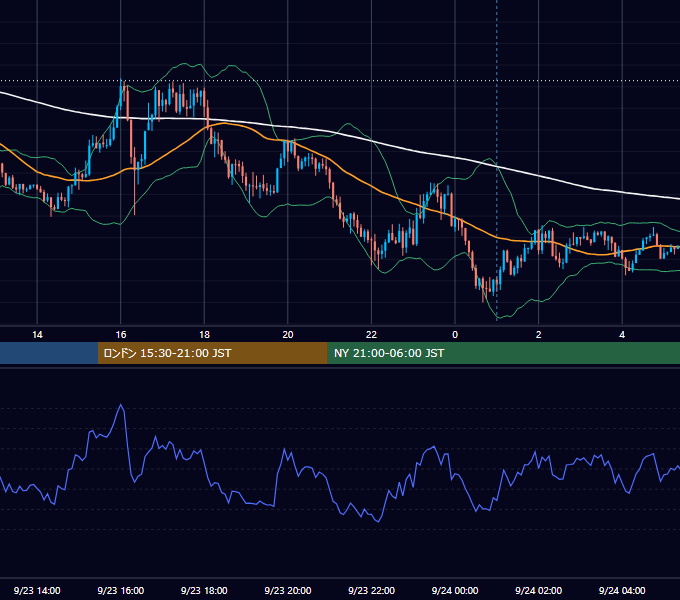Click the 9/23 20:00 time label
The image size is (680, 600).
288,590
